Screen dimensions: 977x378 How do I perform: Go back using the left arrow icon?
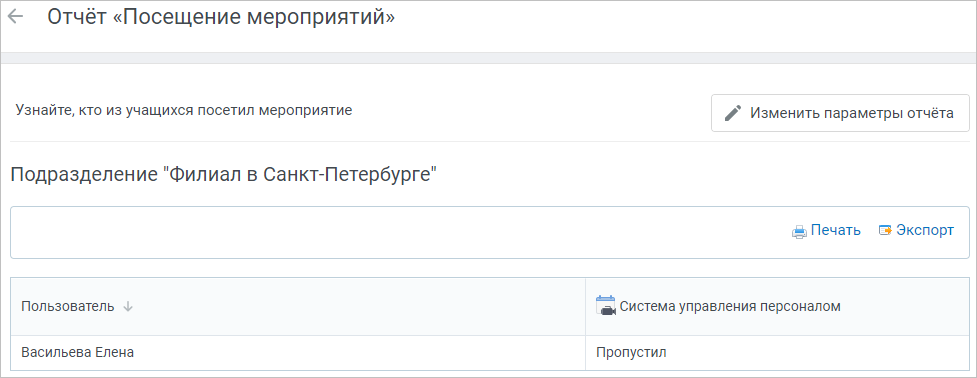(x=15, y=17)
